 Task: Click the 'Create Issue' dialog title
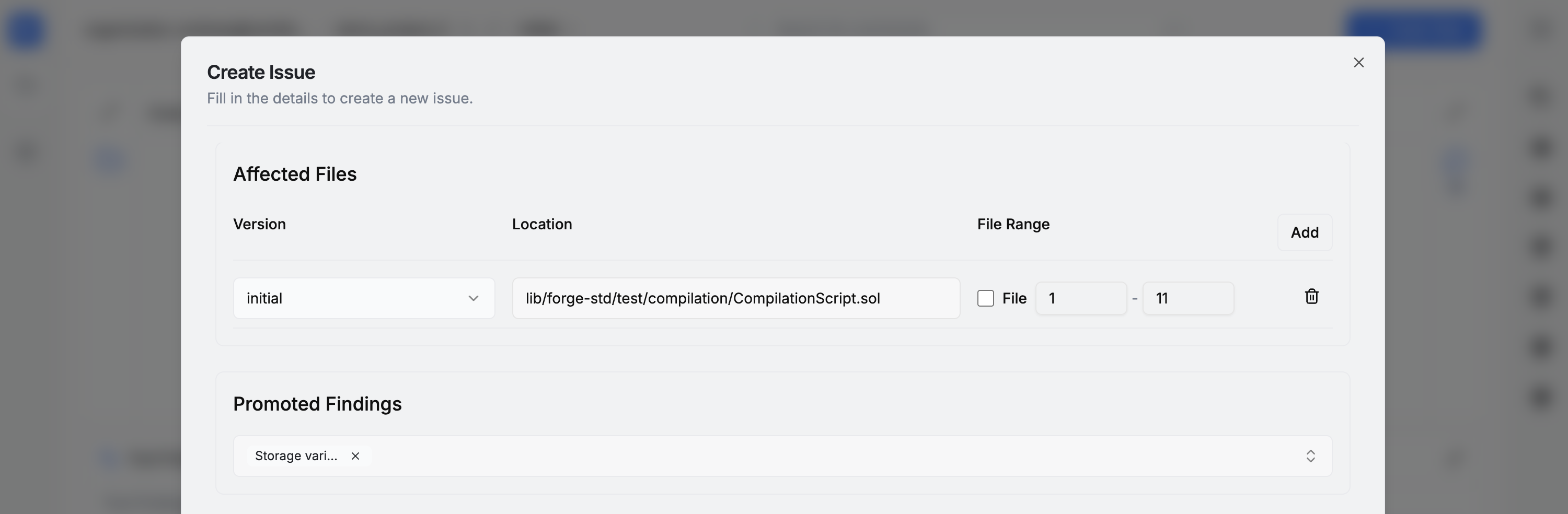pos(261,73)
